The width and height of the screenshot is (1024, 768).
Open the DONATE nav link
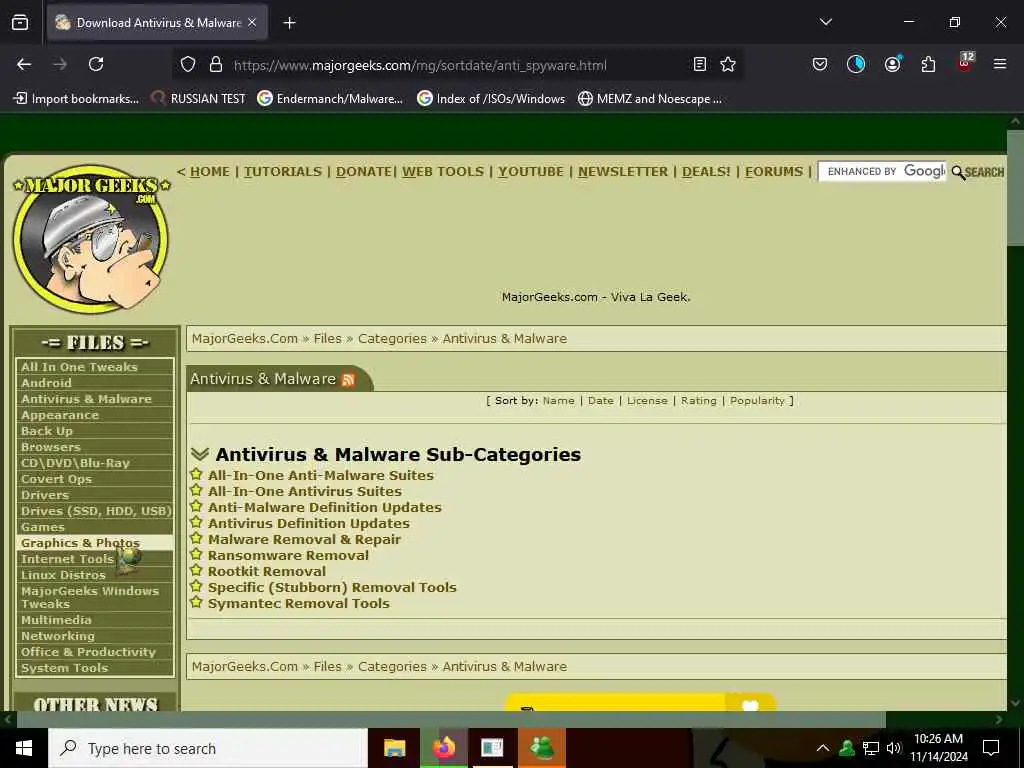pos(364,172)
